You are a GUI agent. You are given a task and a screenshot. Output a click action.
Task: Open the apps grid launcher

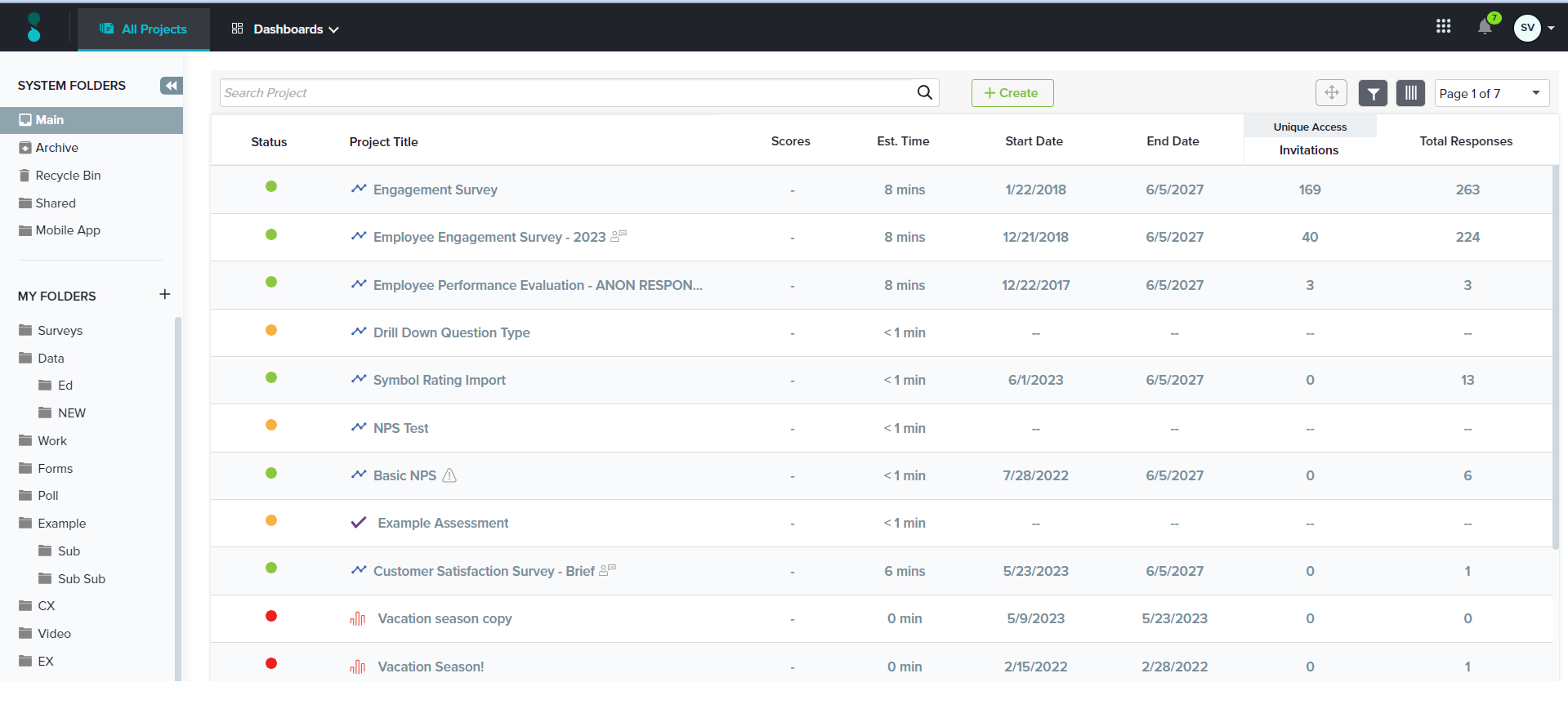(x=1443, y=27)
